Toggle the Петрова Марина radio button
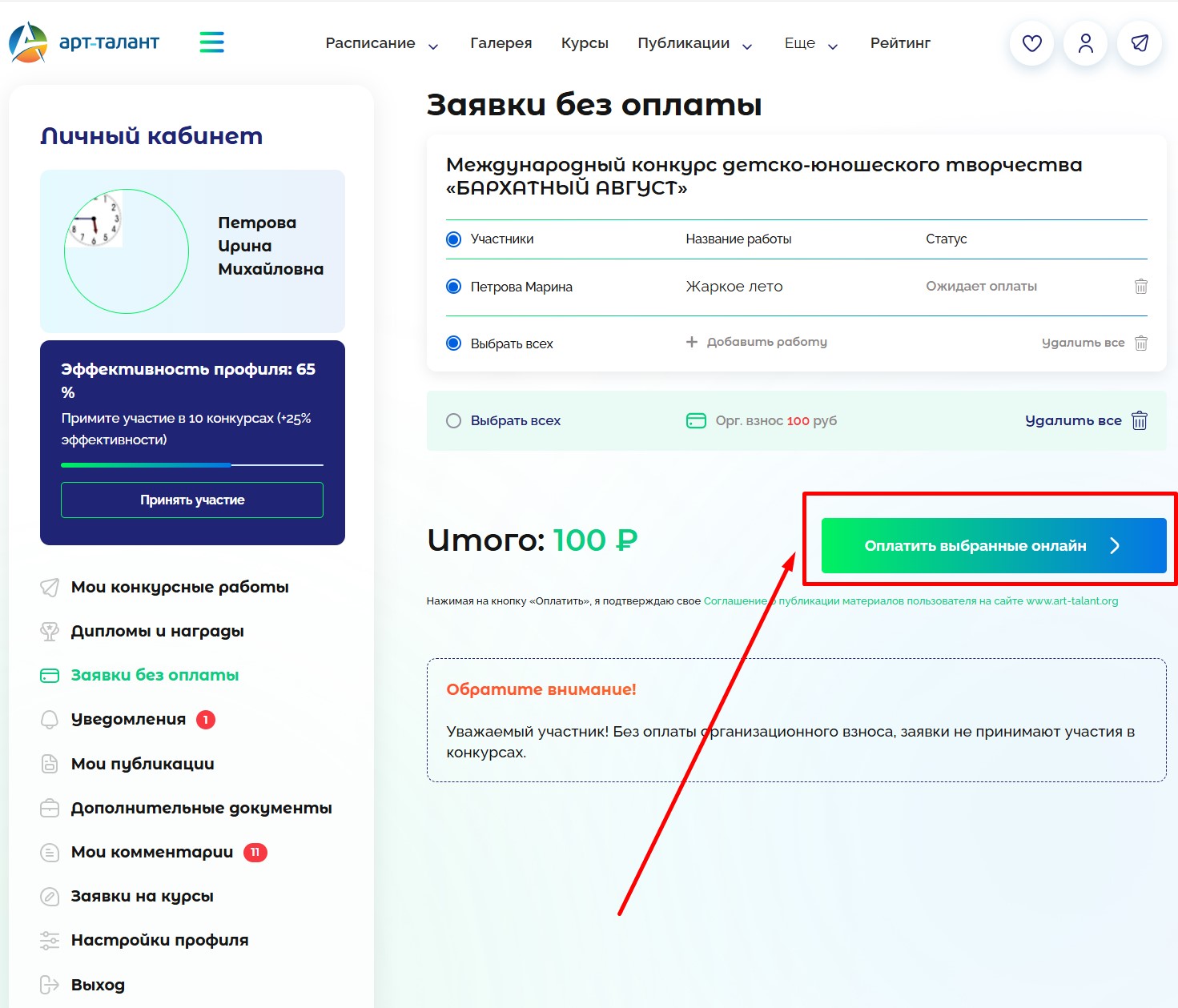The height and width of the screenshot is (1008, 1178). click(453, 287)
